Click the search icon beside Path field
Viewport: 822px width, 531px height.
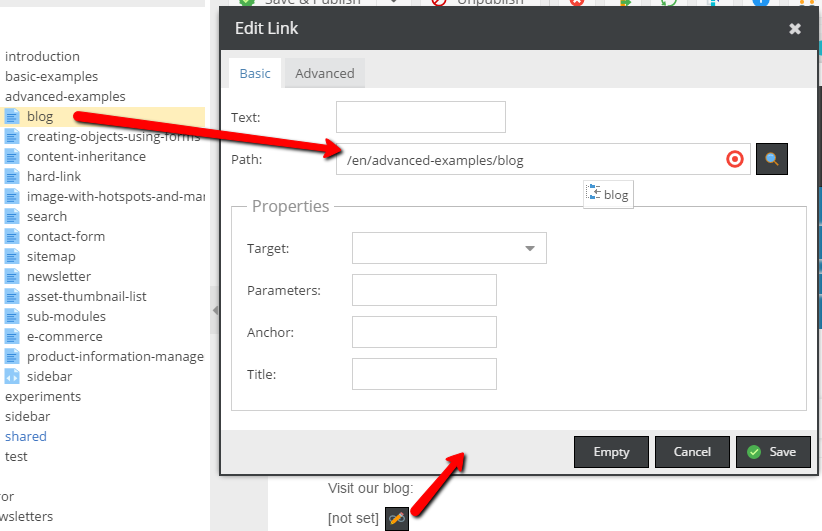[x=772, y=159]
